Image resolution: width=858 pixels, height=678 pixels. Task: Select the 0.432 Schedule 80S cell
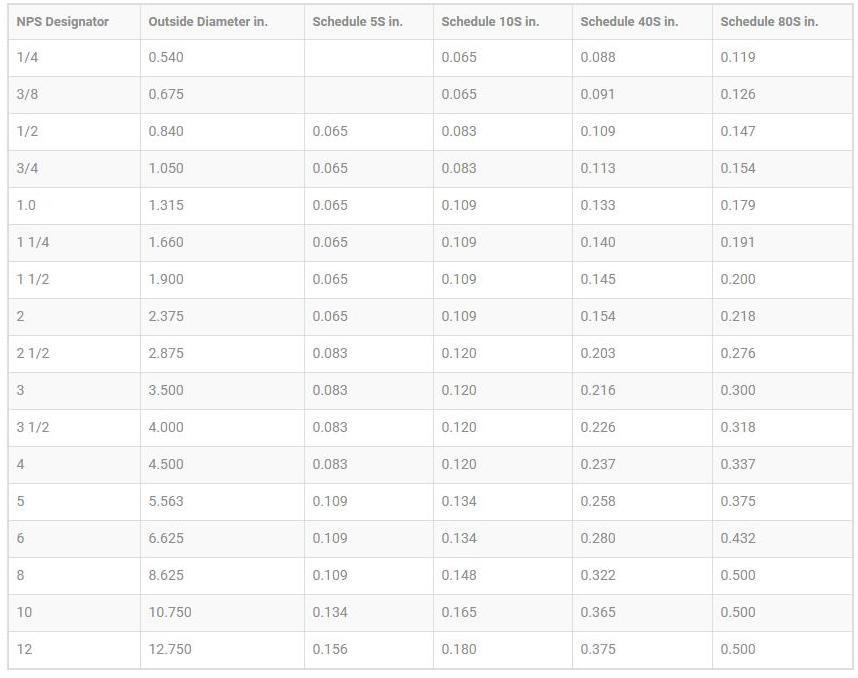pyautogui.click(x=738, y=538)
